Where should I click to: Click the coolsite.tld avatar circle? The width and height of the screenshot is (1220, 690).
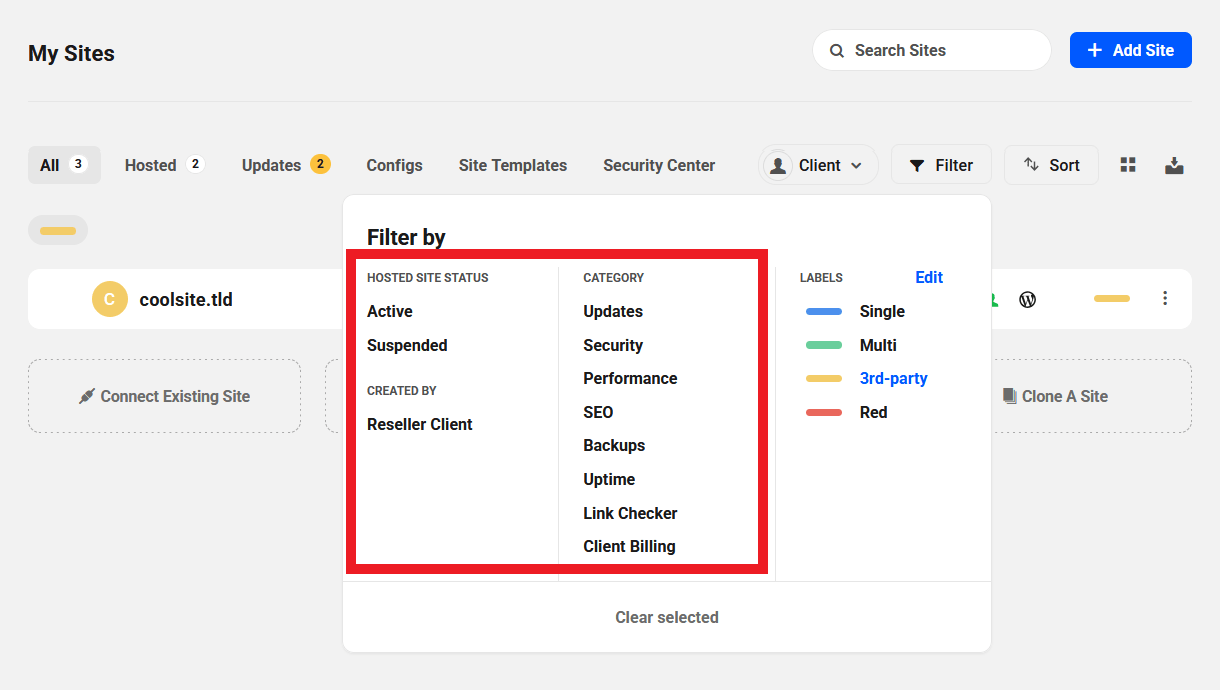[110, 299]
